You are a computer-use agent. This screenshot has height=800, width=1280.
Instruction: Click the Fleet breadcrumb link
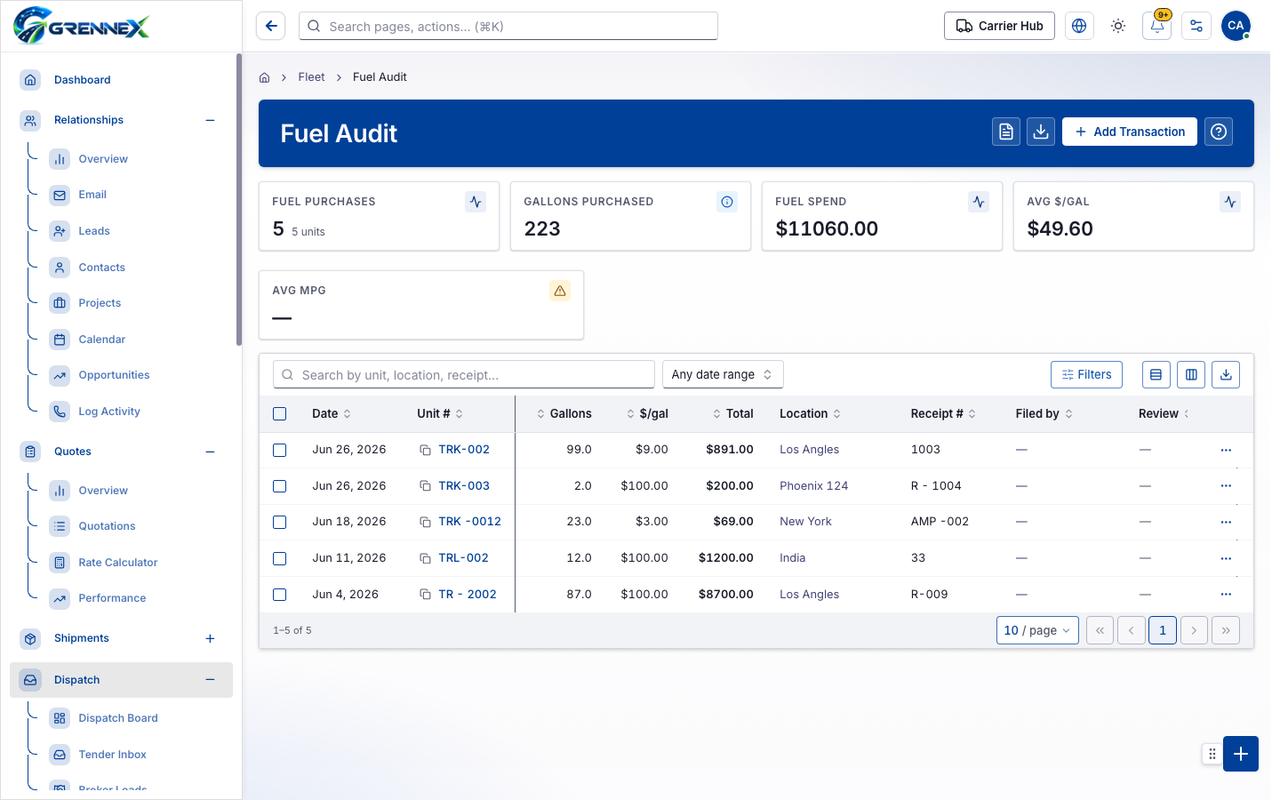tap(311, 77)
